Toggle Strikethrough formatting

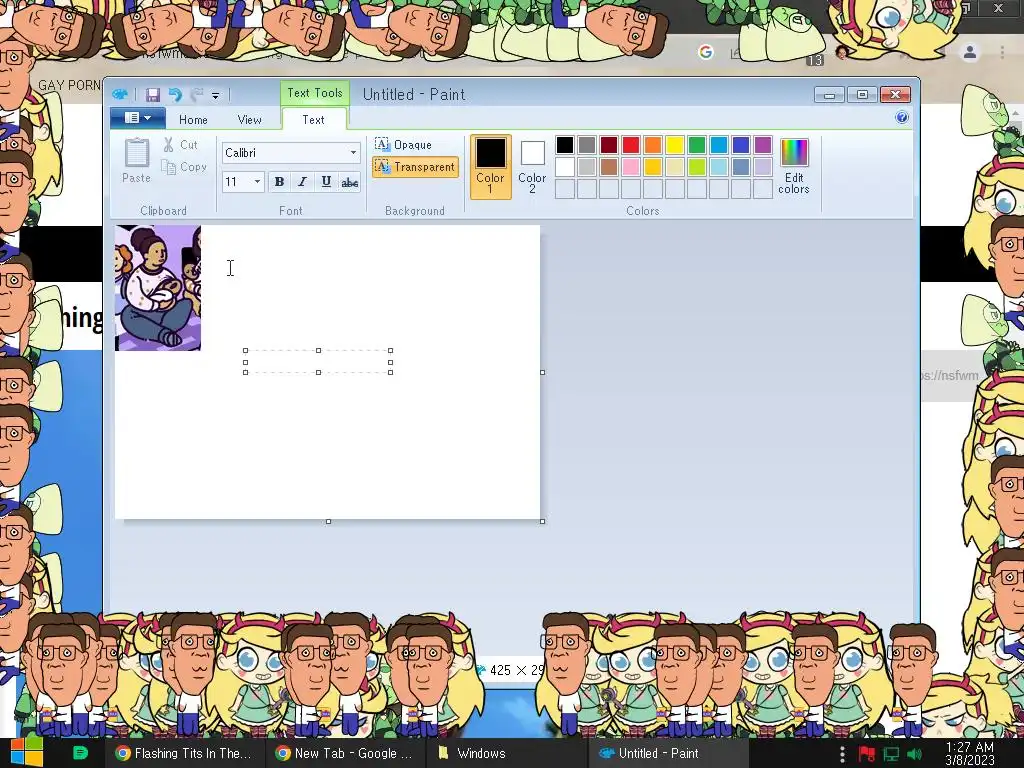349,182
